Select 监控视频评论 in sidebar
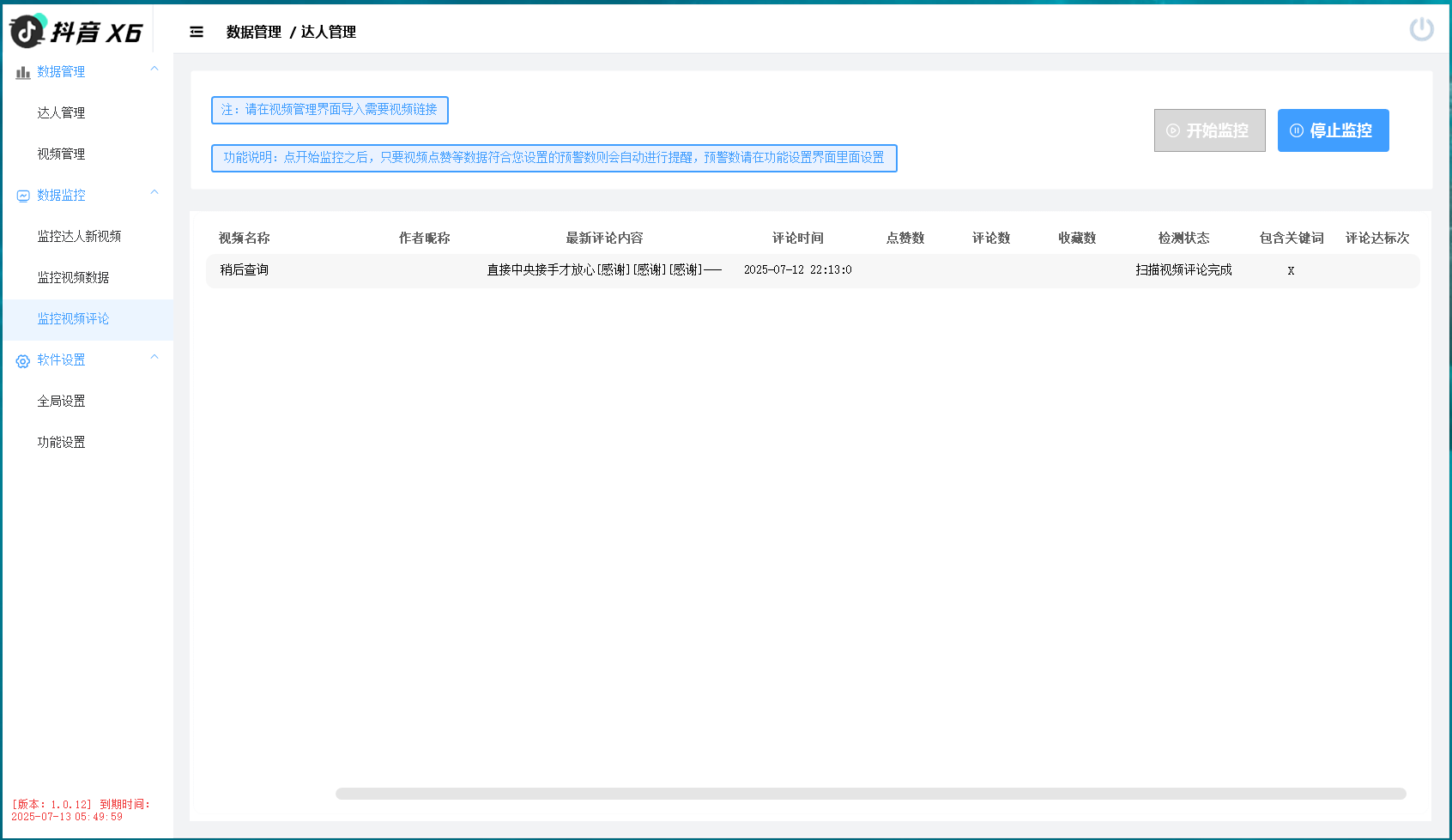Viewport: 1452px width, 840px height. click(x=88, y=319)
